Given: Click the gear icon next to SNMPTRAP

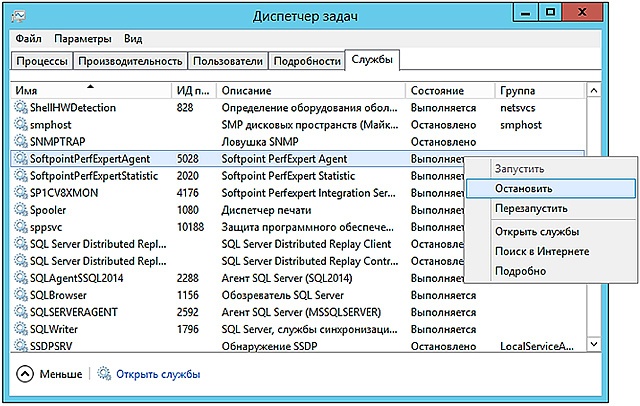Looking at the screenshot, I should (22, 141).
